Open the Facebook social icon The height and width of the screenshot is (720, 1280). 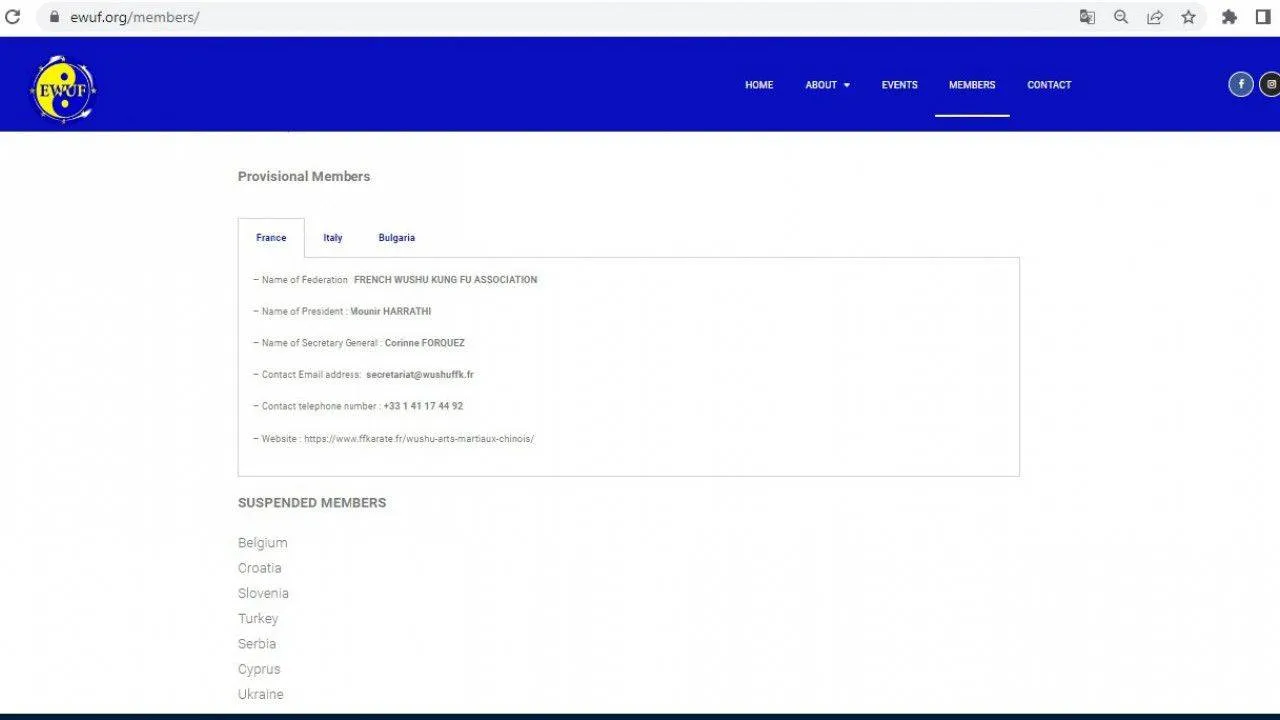(x=1241, y=84)
